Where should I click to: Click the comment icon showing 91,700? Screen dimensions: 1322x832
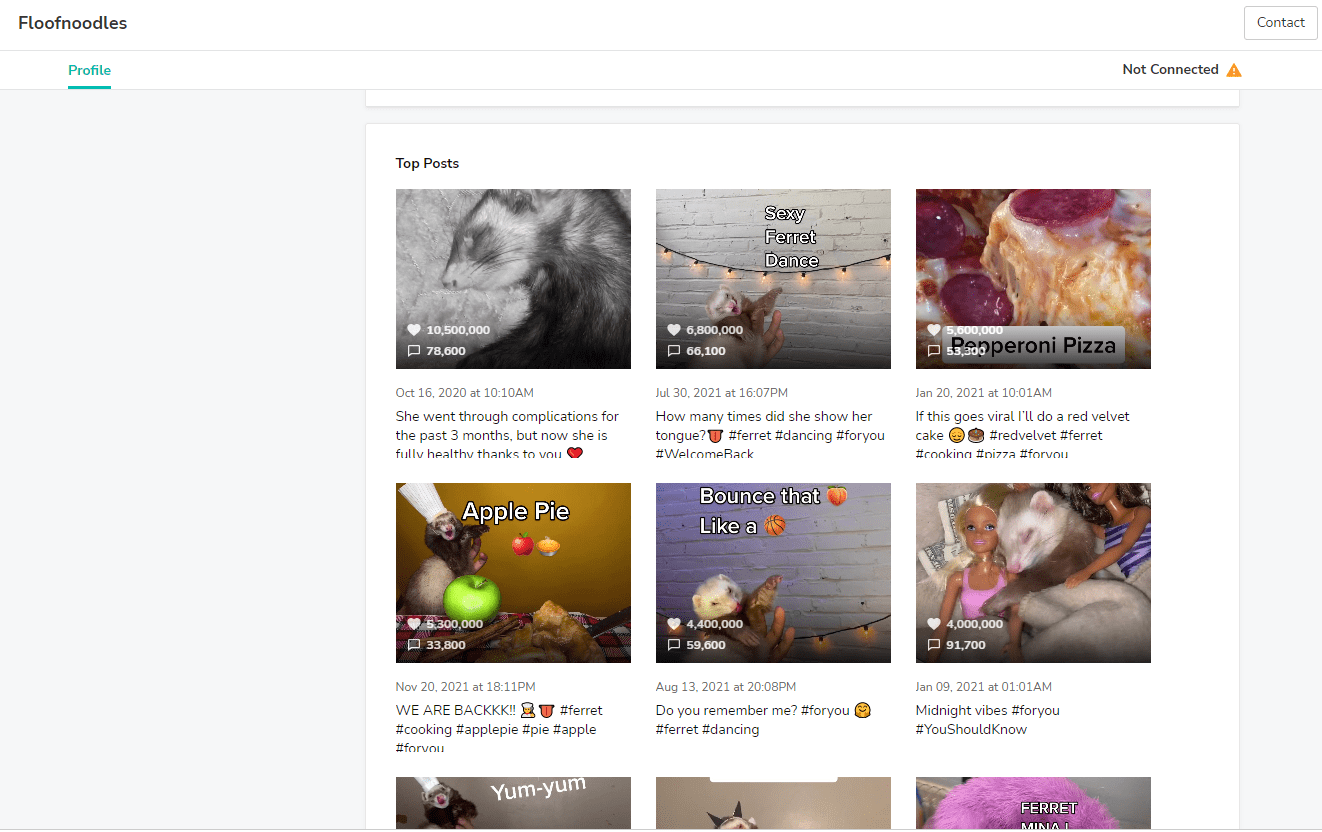coord(934,645)
